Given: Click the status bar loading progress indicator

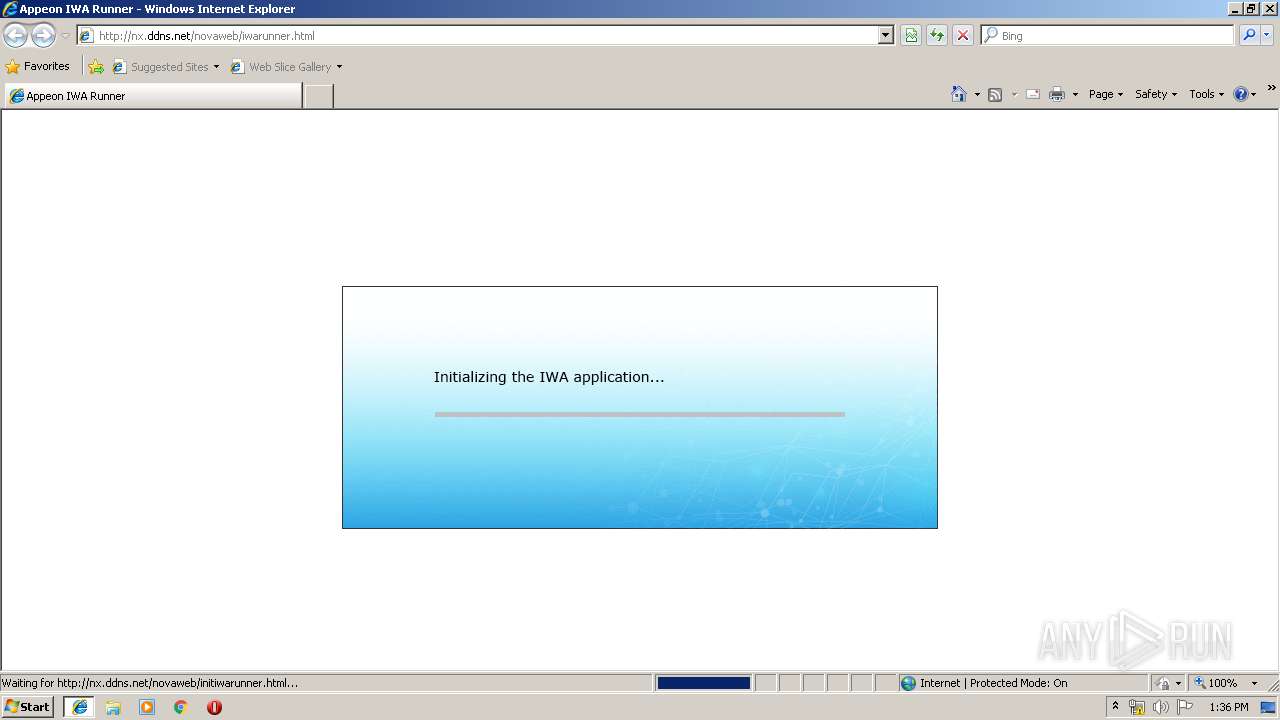Looking at the screenshot, I should pos(703,683).
